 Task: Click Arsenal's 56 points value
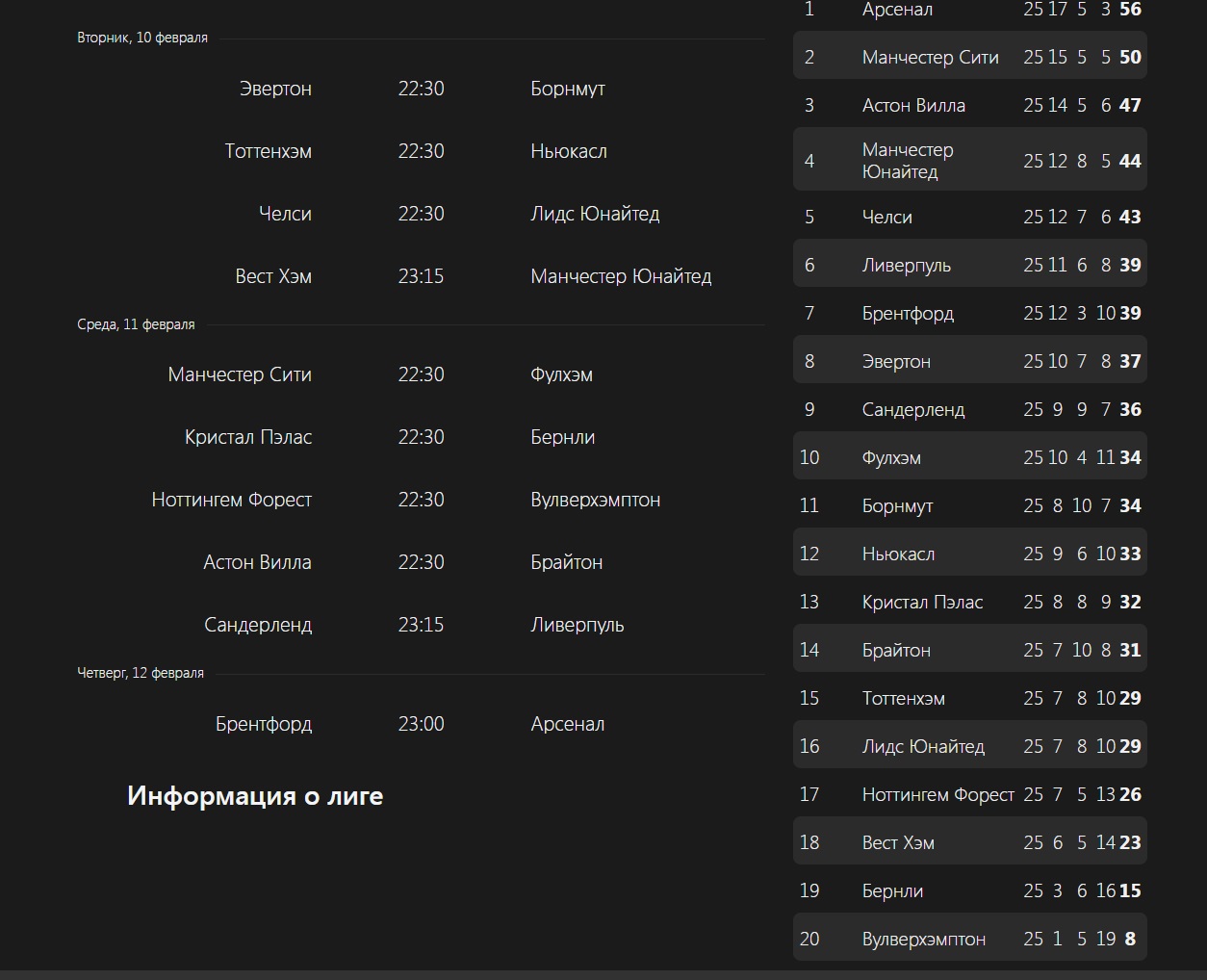1130,10
